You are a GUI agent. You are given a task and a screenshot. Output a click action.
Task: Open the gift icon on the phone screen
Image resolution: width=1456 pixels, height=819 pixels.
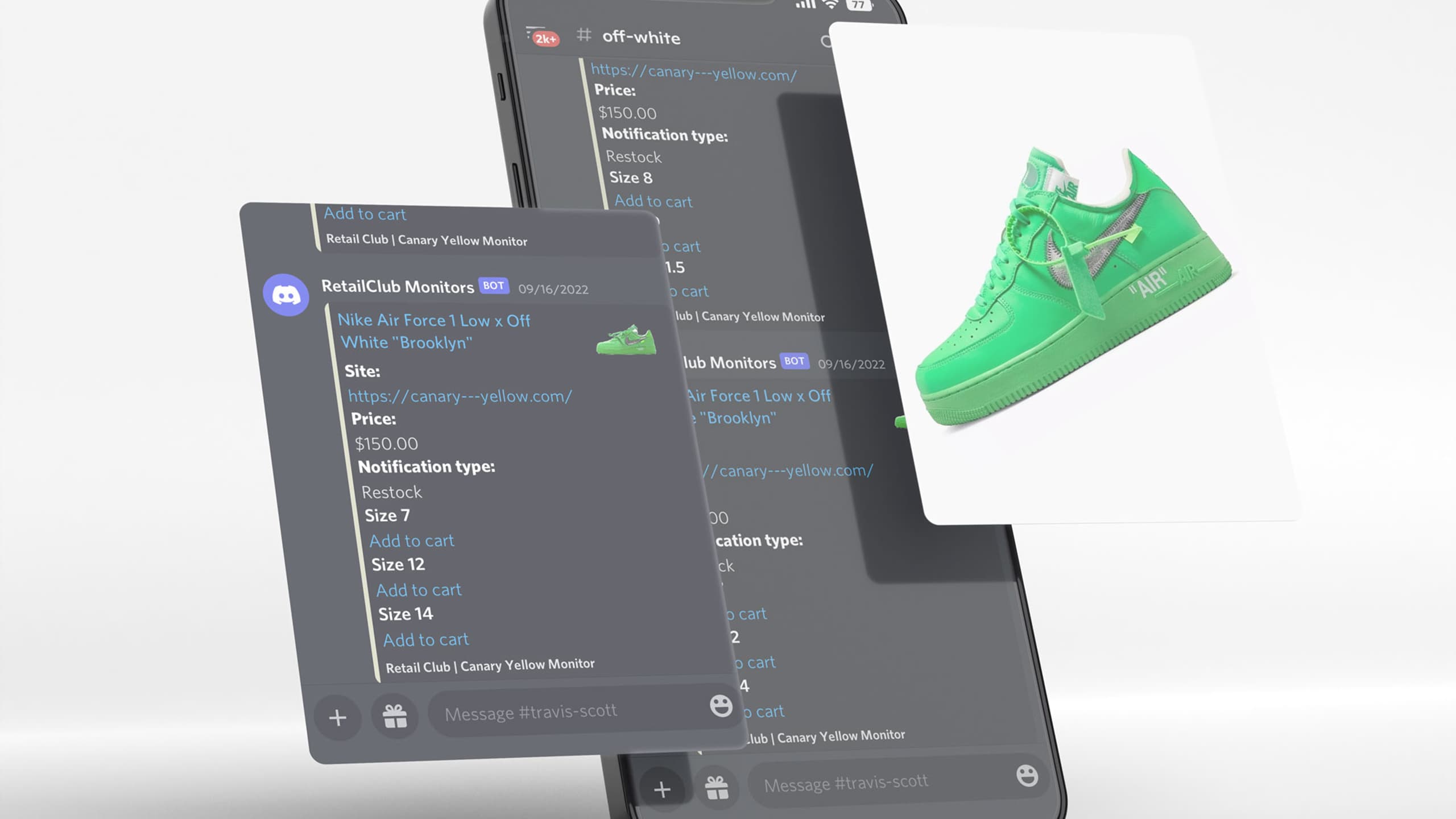click(x=717, y=788)
